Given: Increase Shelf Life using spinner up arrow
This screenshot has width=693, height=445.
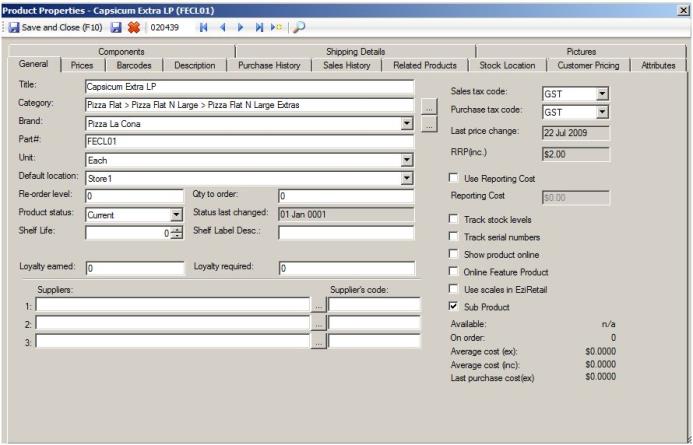Looking at the screenshot, I should [x=177, y=229].
